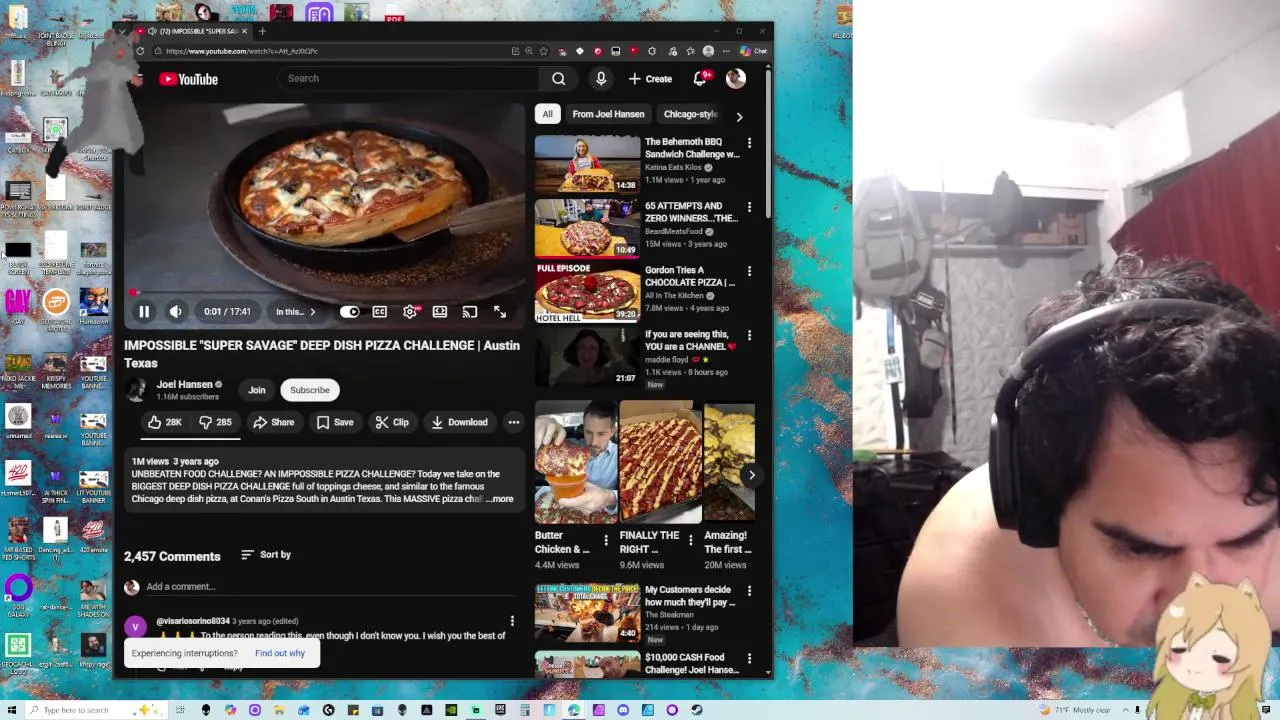Pause the video playback
Image resolution: width=1280 pixels, height=720 pixels.
144,312
